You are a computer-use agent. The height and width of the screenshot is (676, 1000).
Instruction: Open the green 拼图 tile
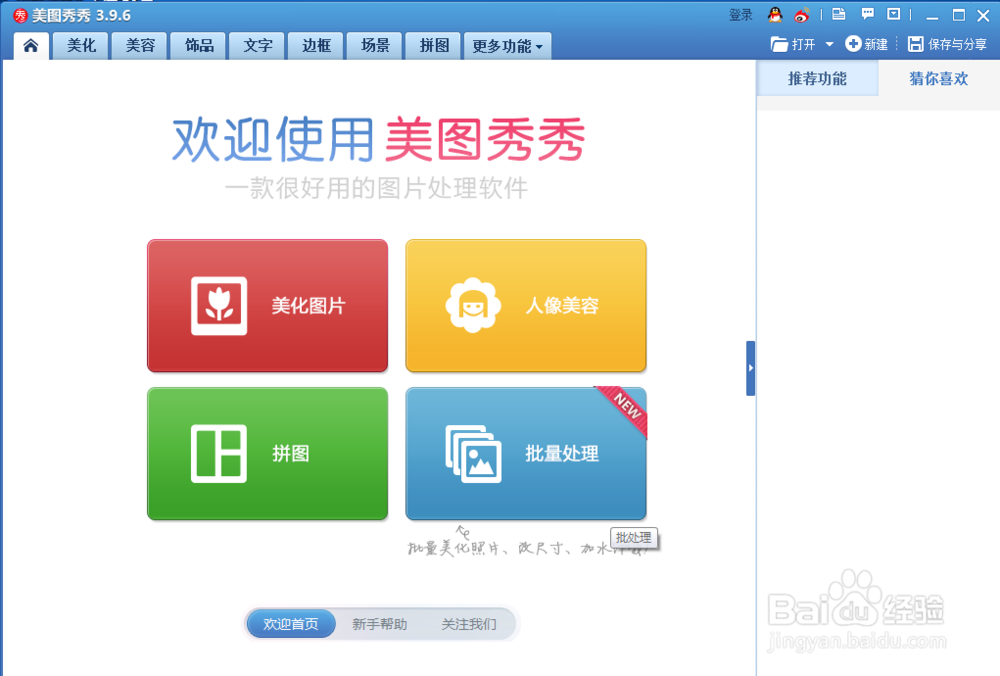click(x=267, y=453)
